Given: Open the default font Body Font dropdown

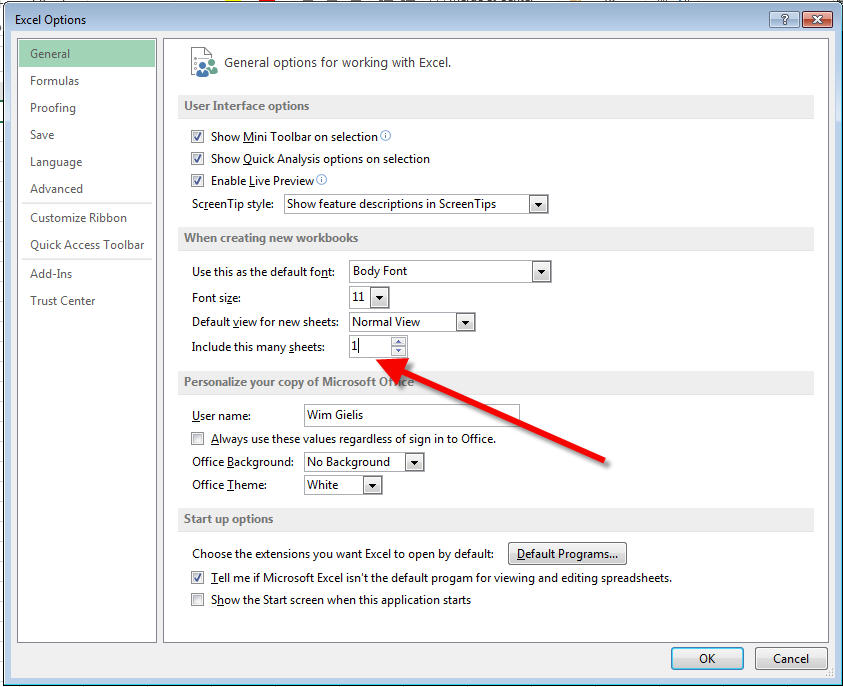Looking at the screenshot, I should click(x=541, y=272).
